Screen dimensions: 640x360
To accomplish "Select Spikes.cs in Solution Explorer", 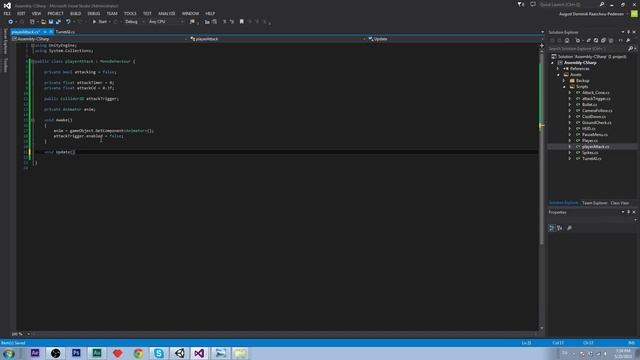I will (590, 153).
